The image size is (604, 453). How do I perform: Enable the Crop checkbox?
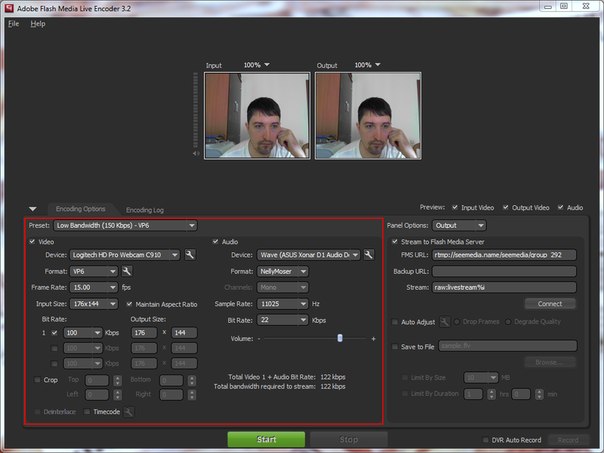click(x=37, y=380)
